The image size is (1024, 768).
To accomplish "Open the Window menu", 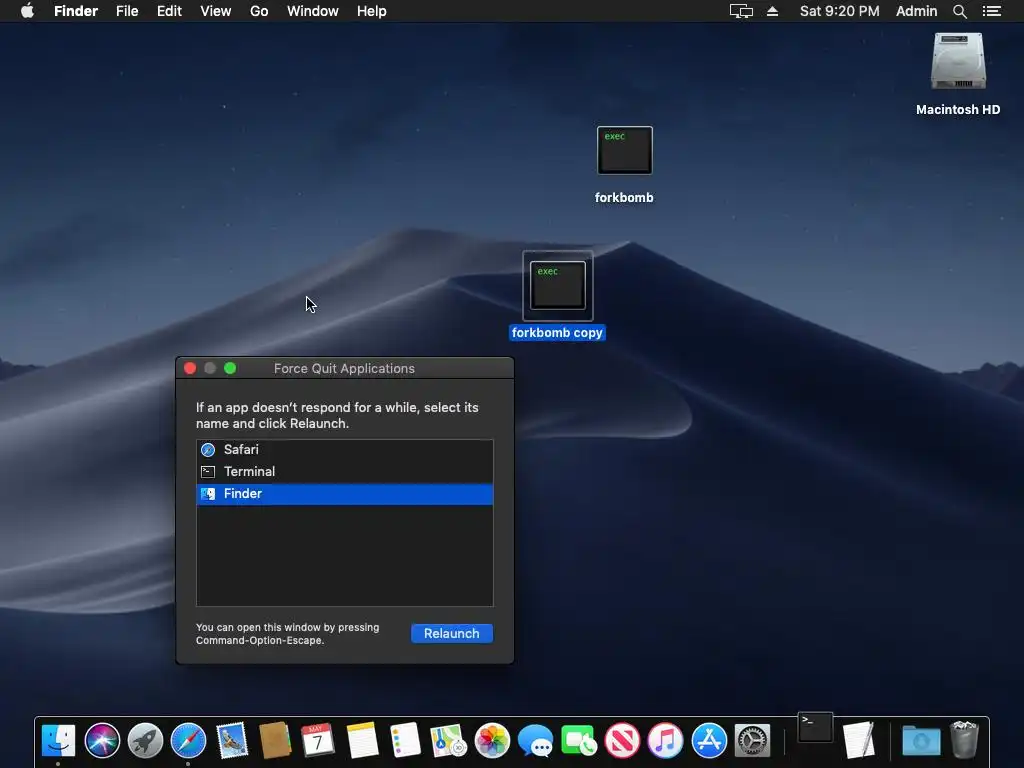I will point(313,11).
